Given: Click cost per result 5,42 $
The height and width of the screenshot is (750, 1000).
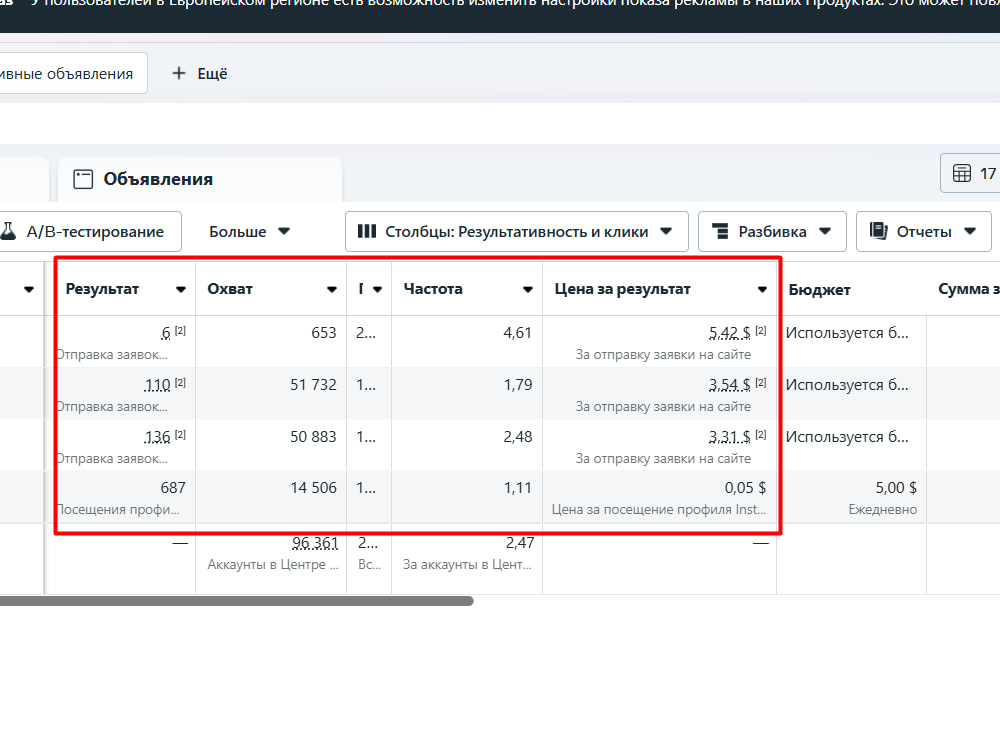Looking at the screenshot, I should pyautogui.click(x=730, y=333).
